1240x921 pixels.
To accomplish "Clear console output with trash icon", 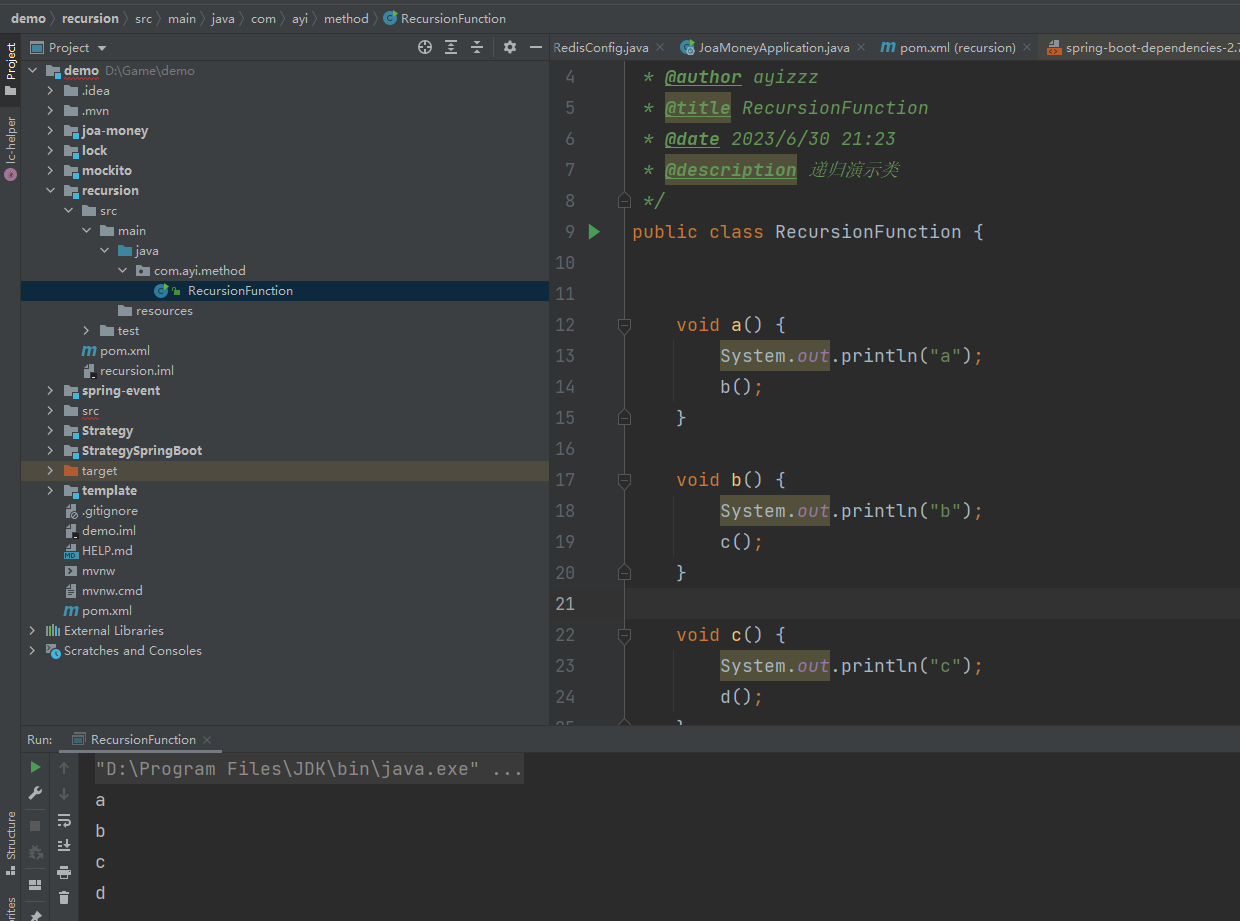I will [64, 898].
